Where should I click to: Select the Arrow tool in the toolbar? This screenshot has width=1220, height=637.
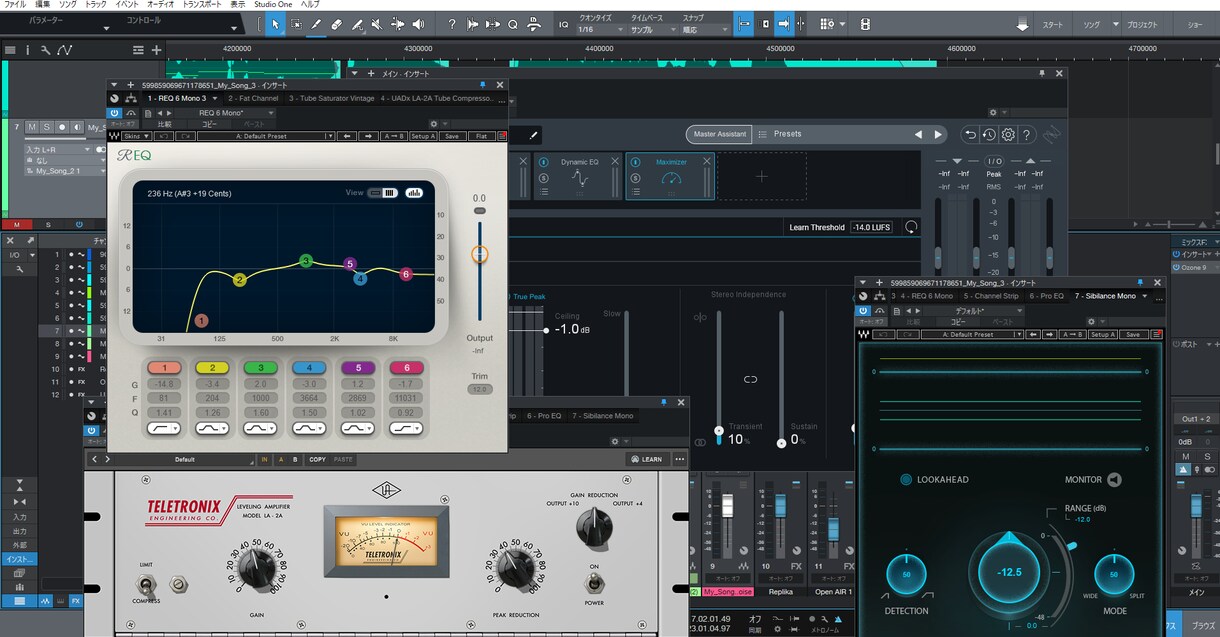click(x=276, y=24)
